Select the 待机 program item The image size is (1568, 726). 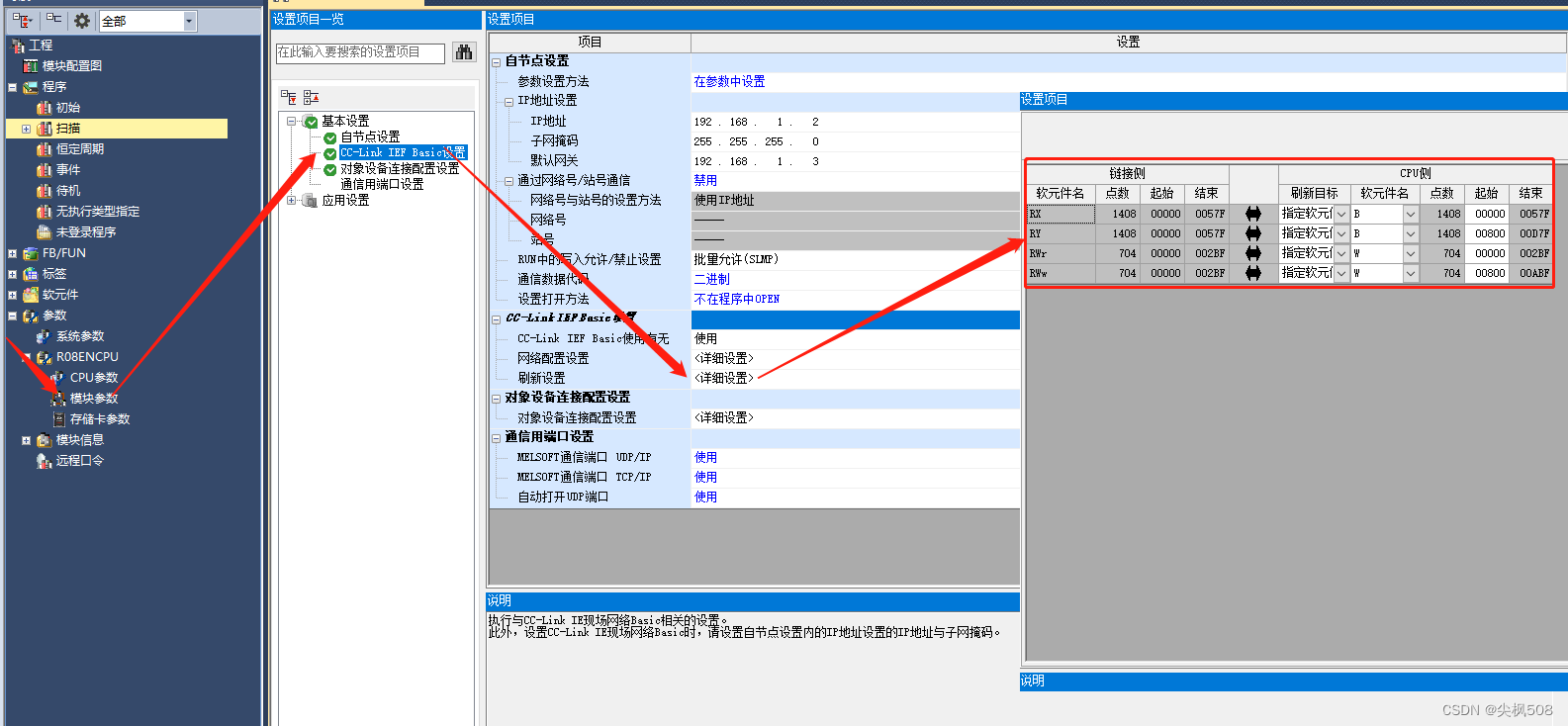[x=68, y=191]
